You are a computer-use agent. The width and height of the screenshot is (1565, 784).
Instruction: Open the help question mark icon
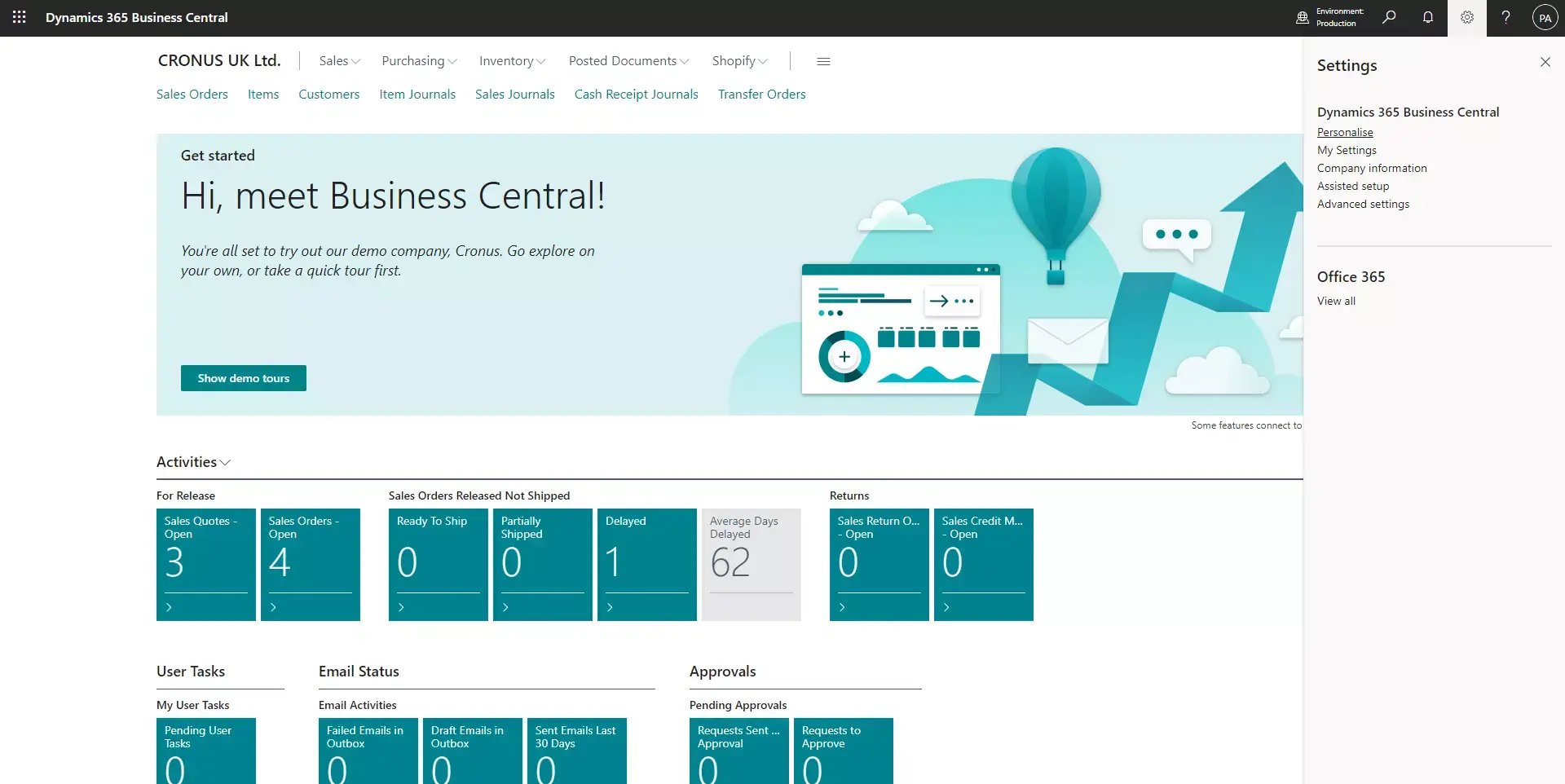point(1506,17)
